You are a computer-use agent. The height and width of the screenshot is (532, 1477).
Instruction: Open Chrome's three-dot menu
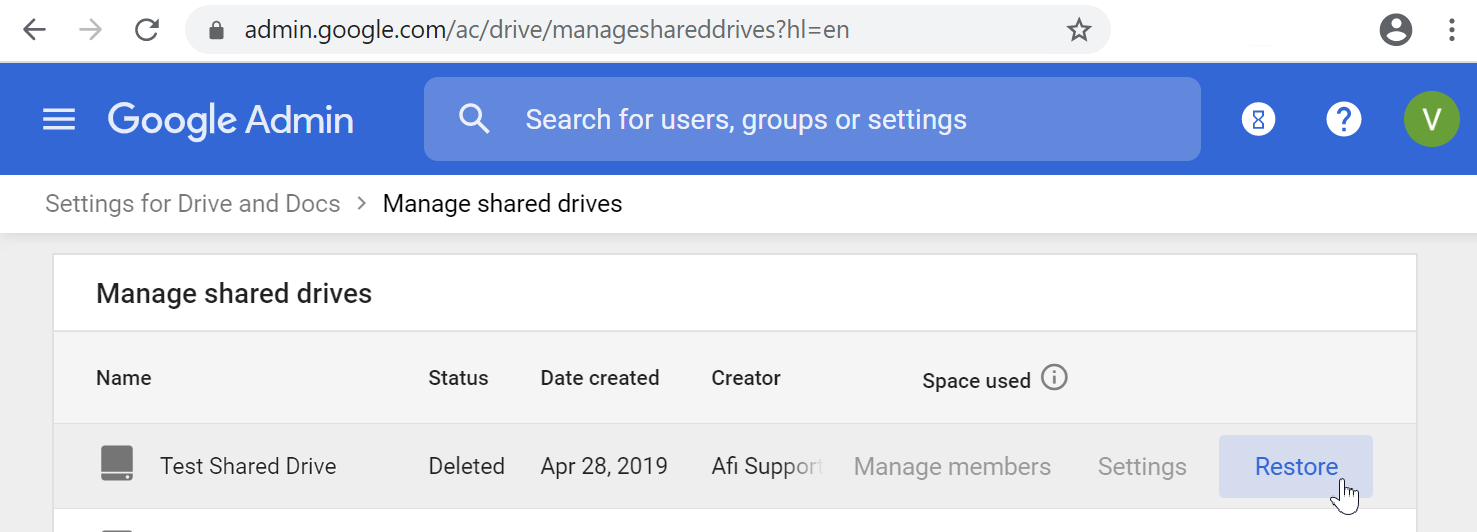(x=1451, y=30)
